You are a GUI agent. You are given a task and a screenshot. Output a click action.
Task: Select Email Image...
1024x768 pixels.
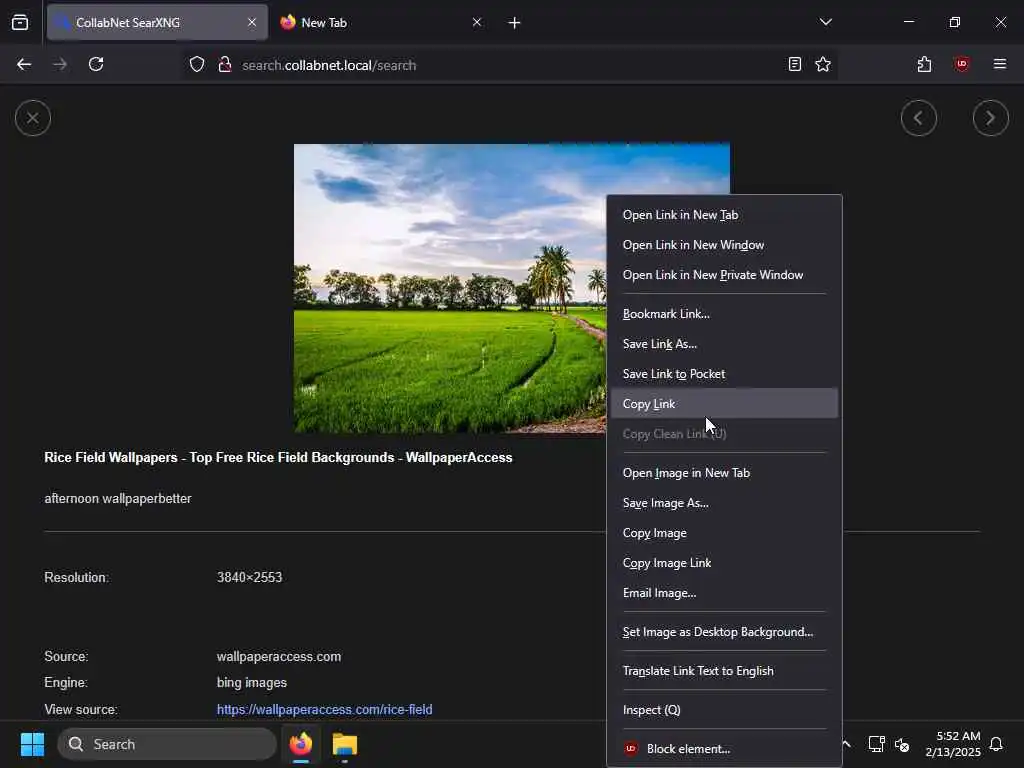click(724, 593)
